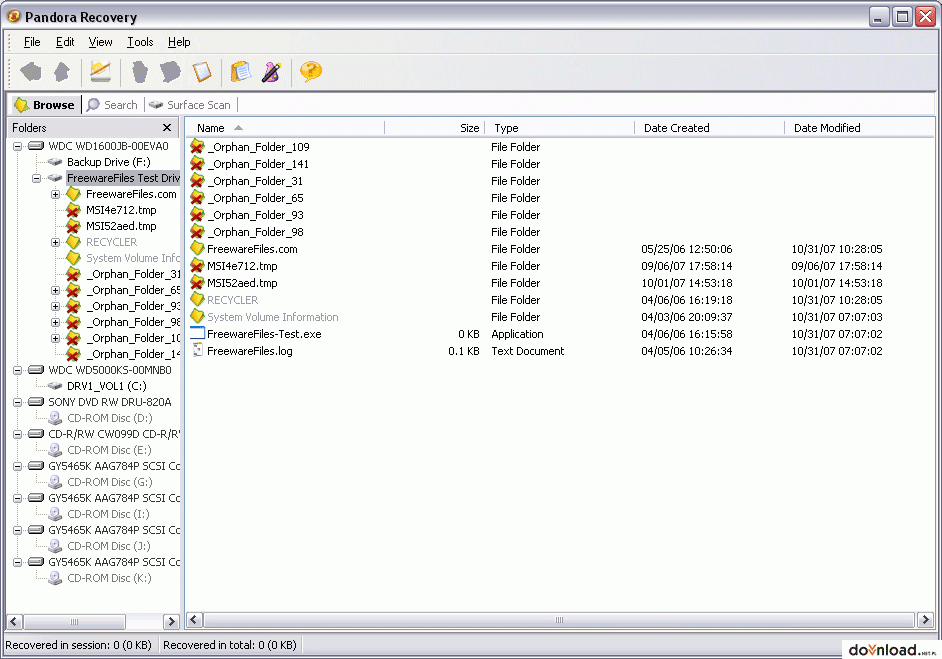Switch to the Search tab
Screen dimensions: 942x659
(x=112, y=105)
